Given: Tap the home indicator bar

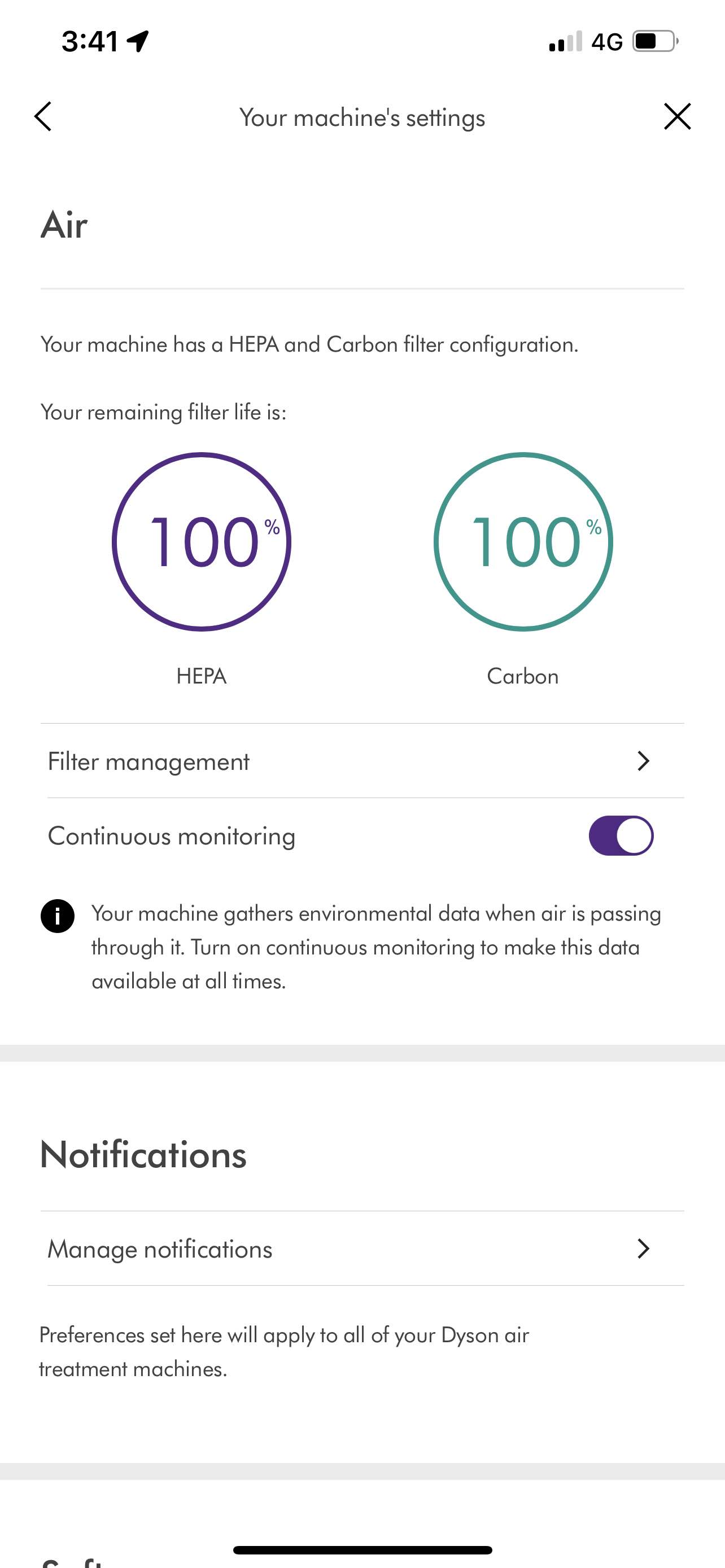Looking at the screenshot, I should coord(362,1550).
